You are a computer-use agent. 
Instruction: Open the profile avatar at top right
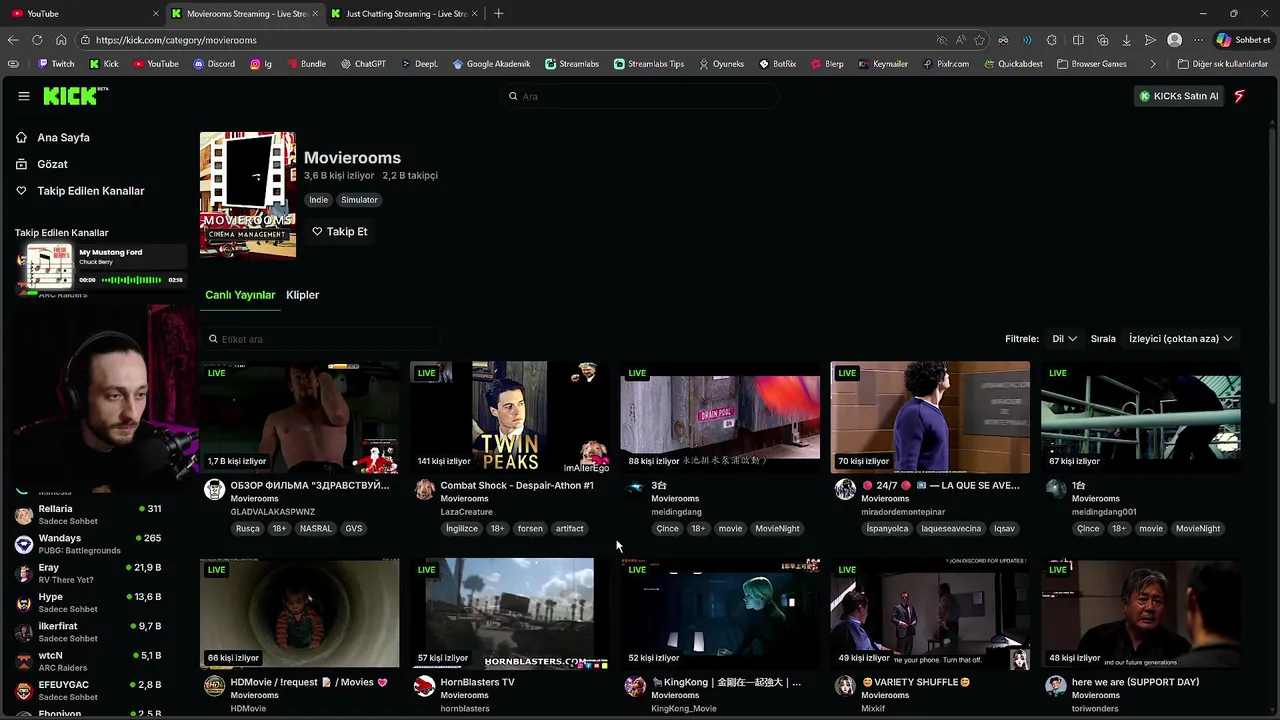[x=1240, y=96]
